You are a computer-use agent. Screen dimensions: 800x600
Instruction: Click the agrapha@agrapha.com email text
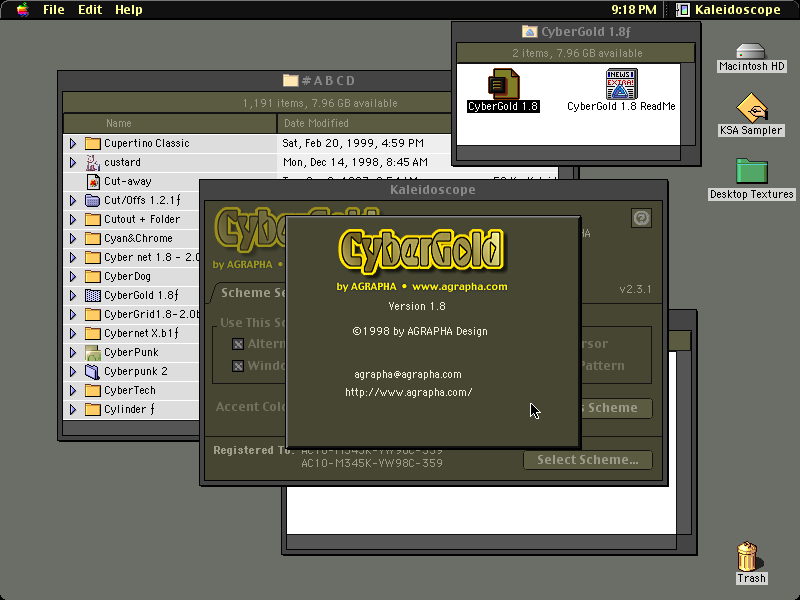(408, 374)
